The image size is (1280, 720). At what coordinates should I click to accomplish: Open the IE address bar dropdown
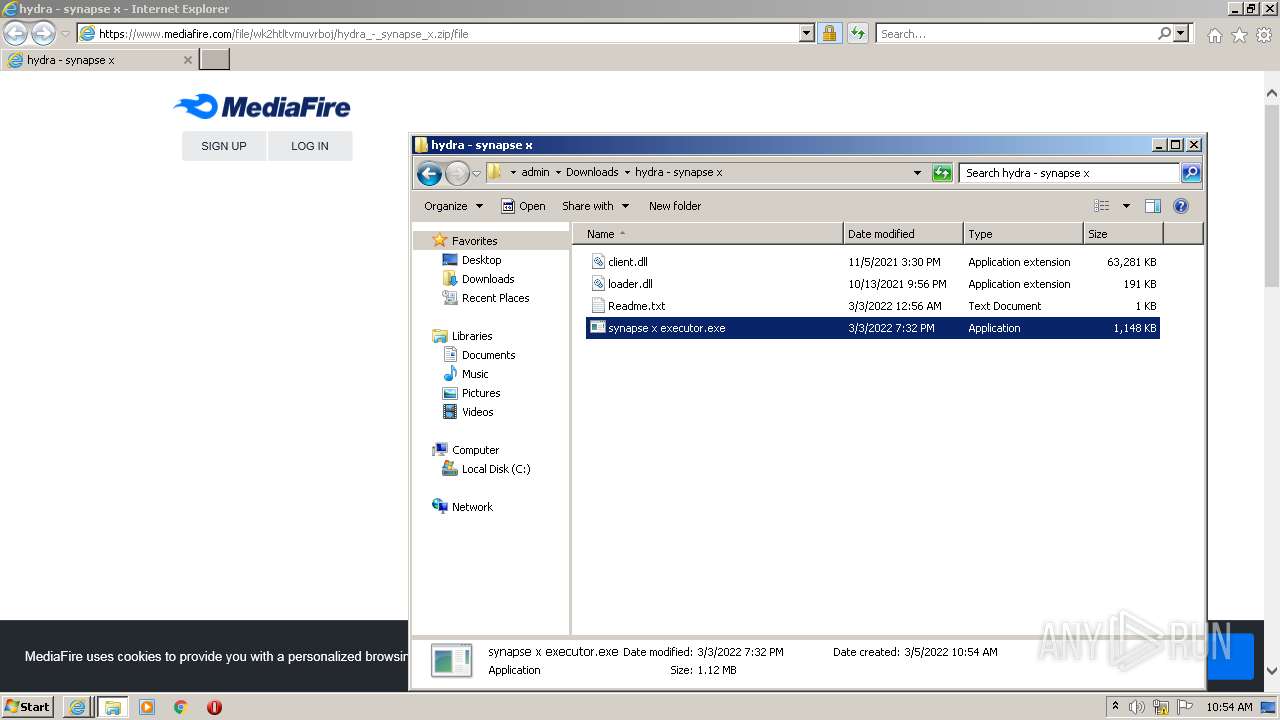pos(807,33)
